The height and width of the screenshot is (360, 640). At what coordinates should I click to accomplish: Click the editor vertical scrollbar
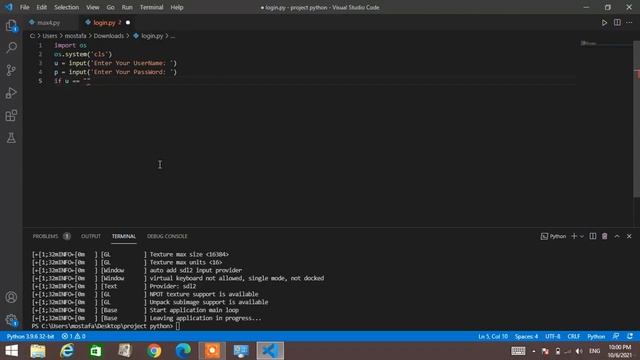[x=636, y=119]
